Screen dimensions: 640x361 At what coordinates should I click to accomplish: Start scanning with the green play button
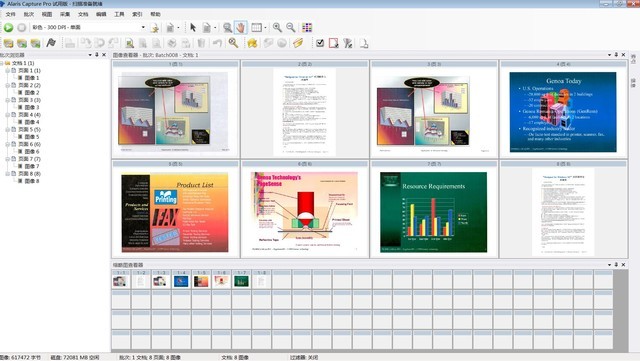point(8,27)
